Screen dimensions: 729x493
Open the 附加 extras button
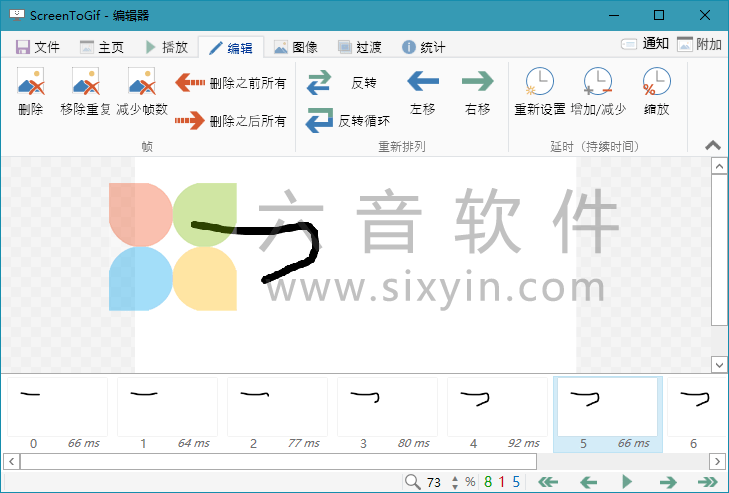tap(699, 44)
